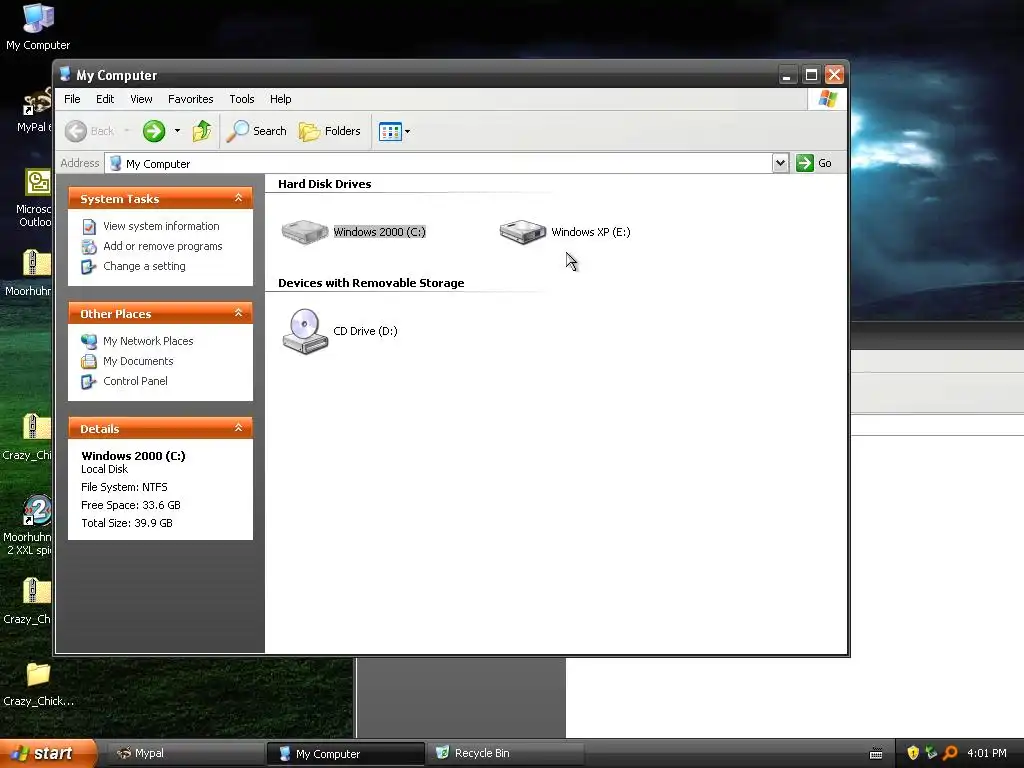Toggle the Folders pane button
The image size is (1024, 768).
point(330,131)
